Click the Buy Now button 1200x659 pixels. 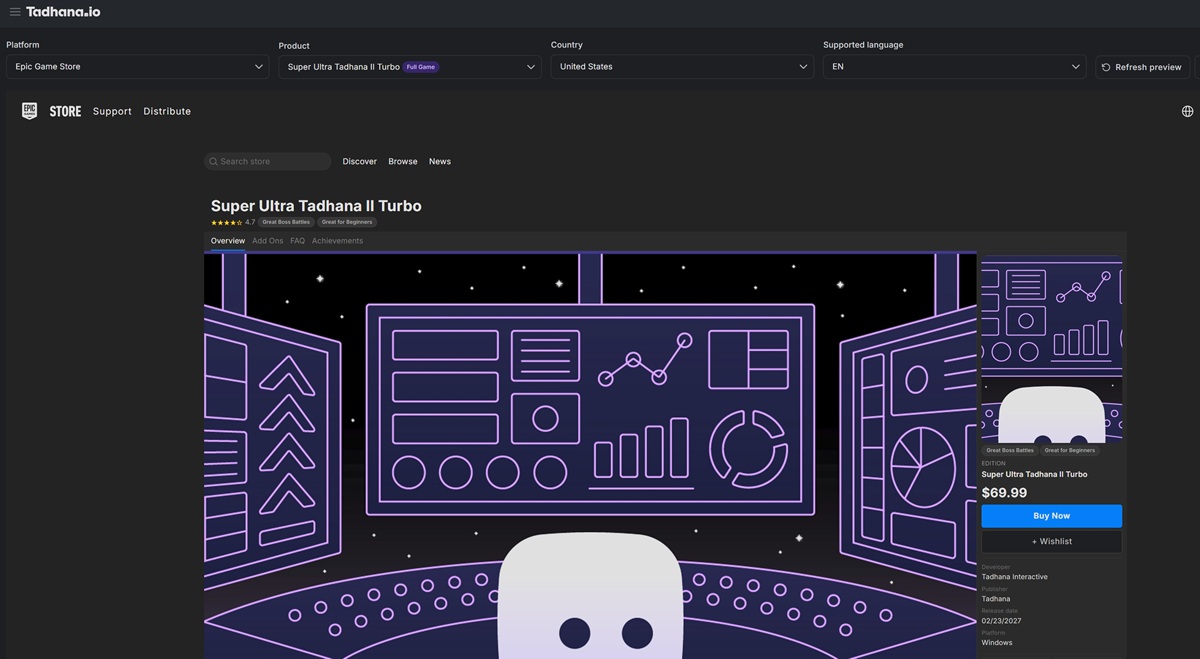tap(1052, 516)
